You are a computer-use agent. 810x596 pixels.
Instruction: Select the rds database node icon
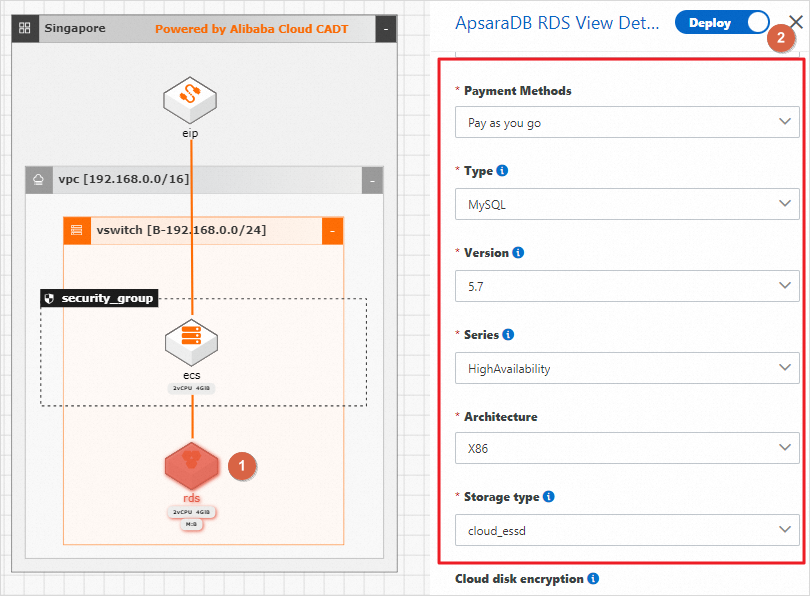click(x=192, y=465)
